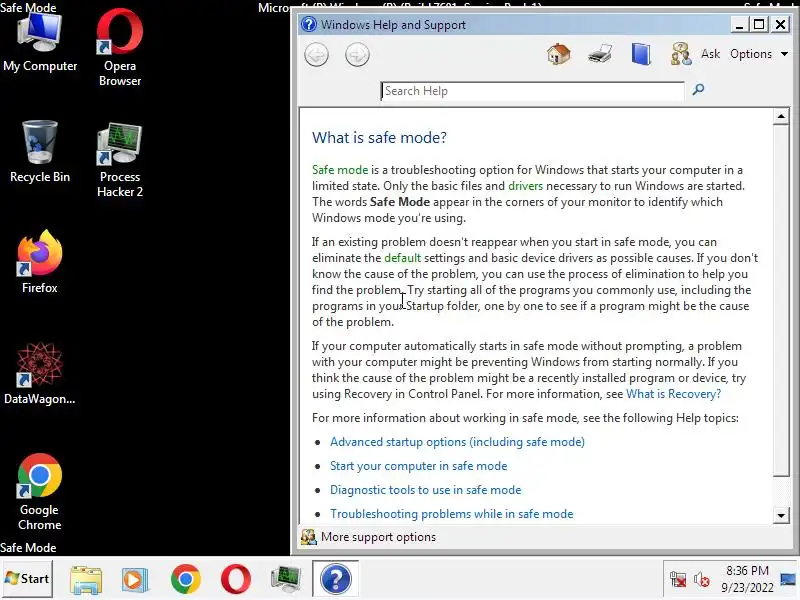The image size is (800, 600).
Task: Open the 'default' glossary term
Action: [x=403, y=258]
